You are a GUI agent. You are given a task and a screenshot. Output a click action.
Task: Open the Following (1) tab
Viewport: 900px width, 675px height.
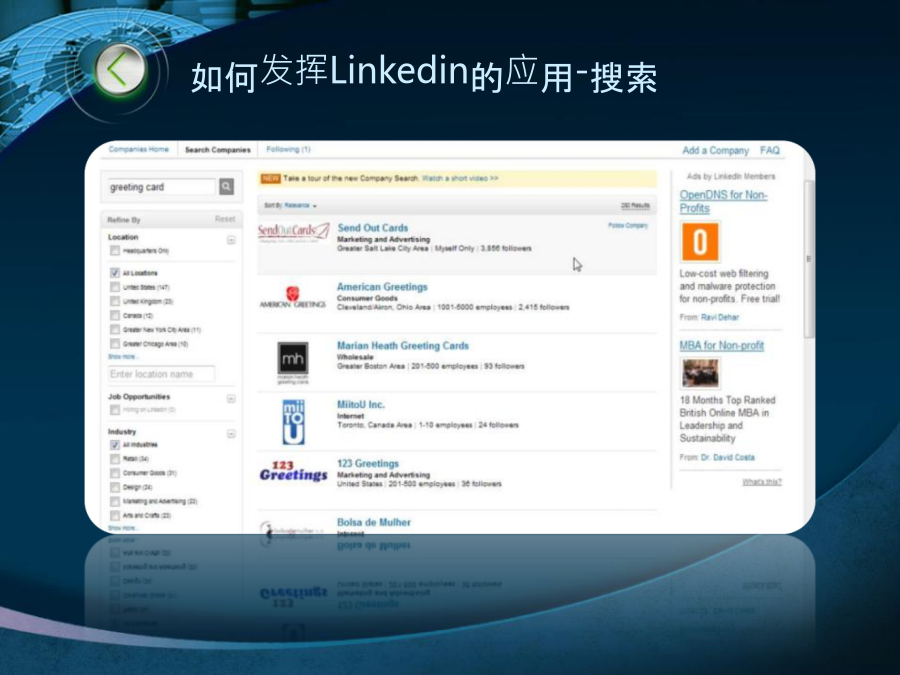coord(288,149)
